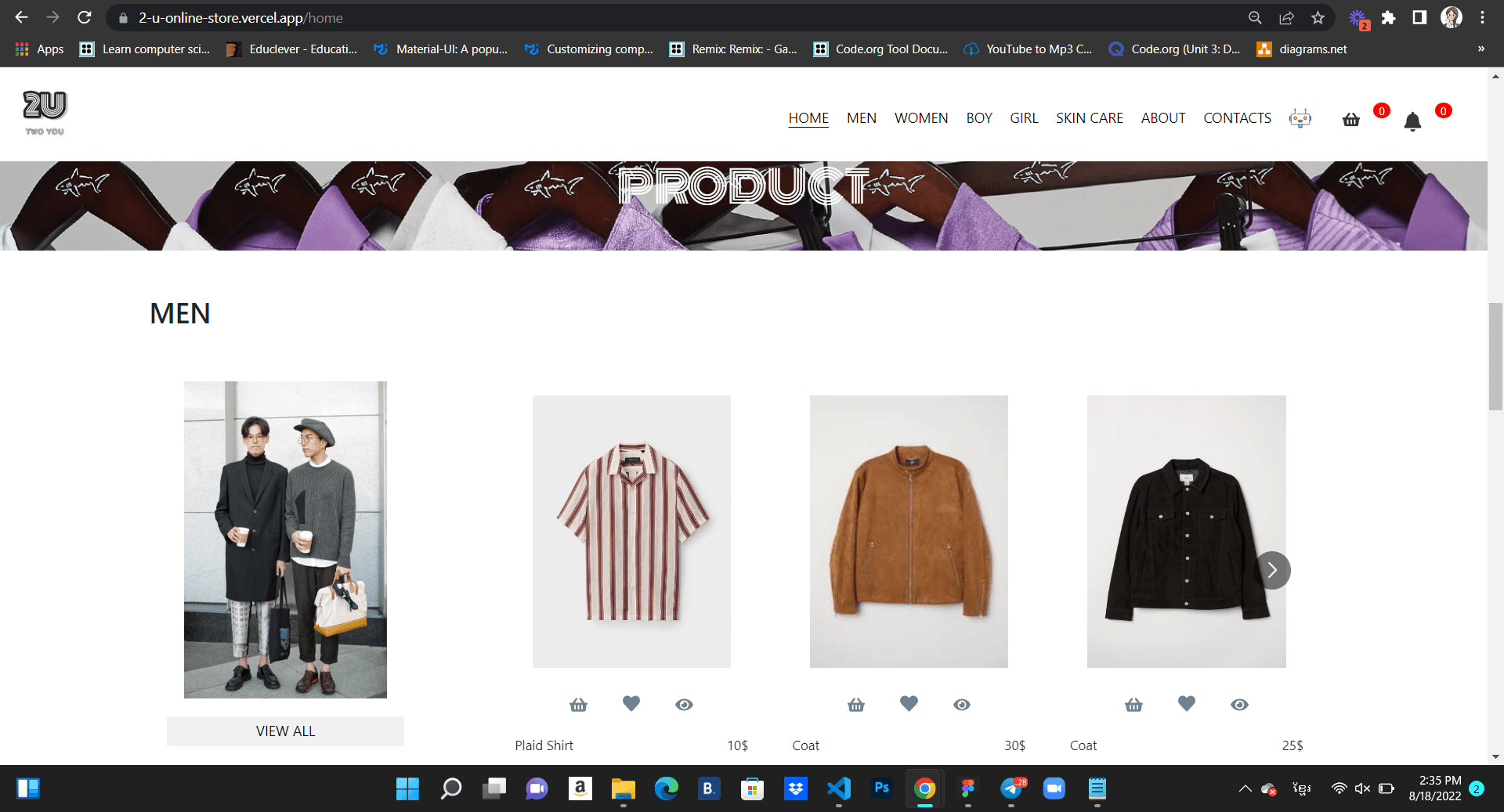Screen dimensions: 1504x812
Task: Go to HOME nav item
Action: pos(808,118)
